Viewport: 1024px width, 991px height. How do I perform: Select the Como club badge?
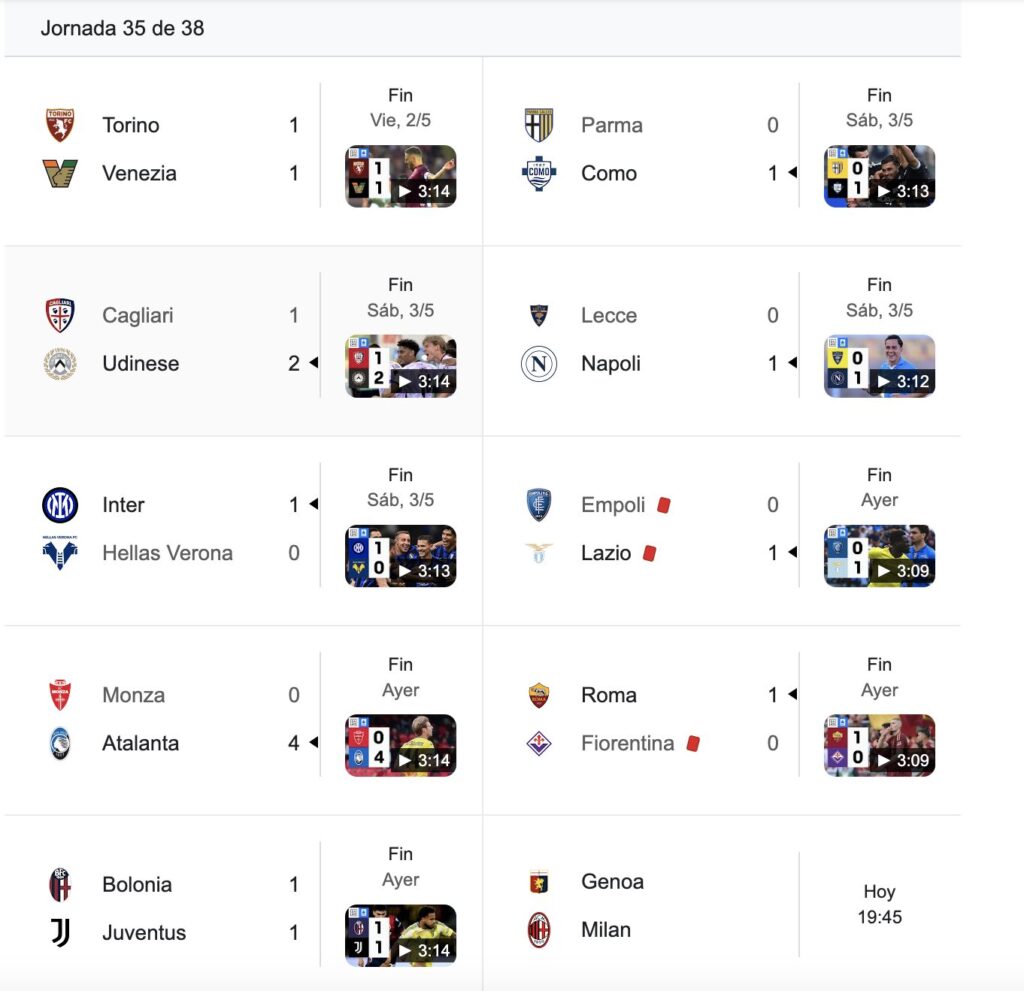pos(539,173)
